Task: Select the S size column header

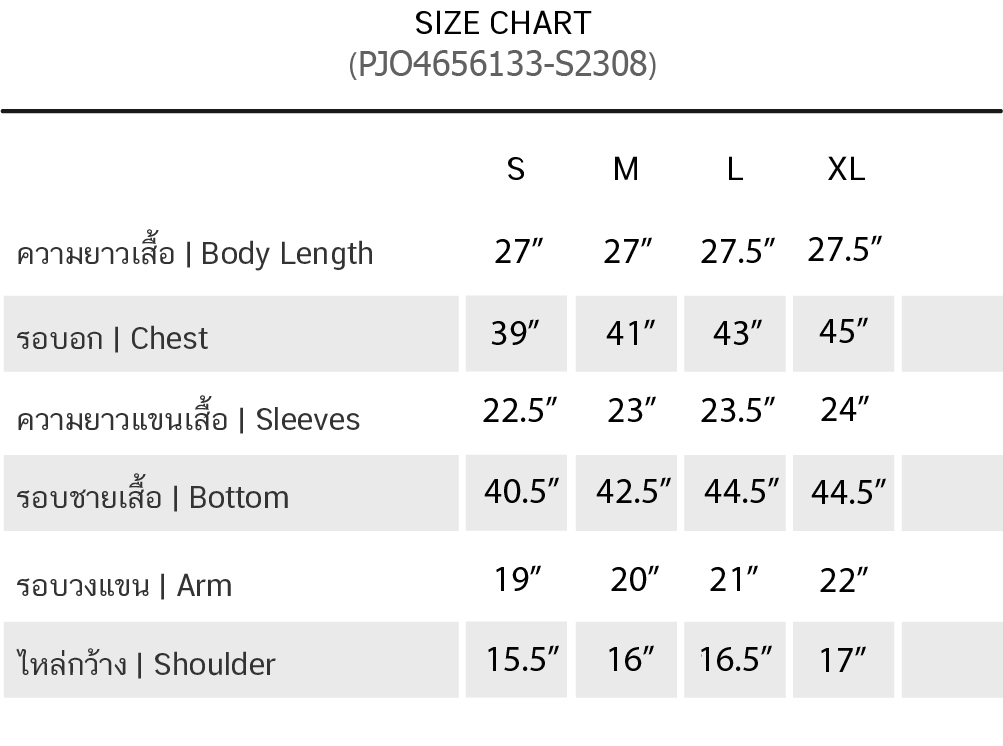Action: 516,169
